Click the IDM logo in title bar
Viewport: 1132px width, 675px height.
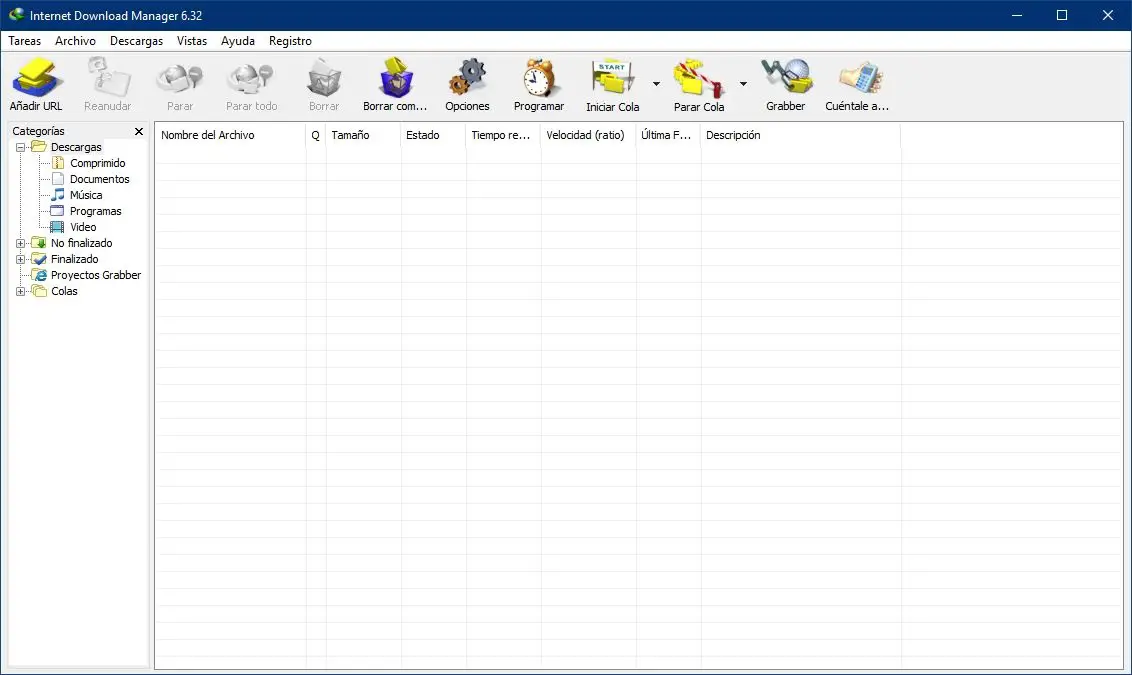pos(16,14)
